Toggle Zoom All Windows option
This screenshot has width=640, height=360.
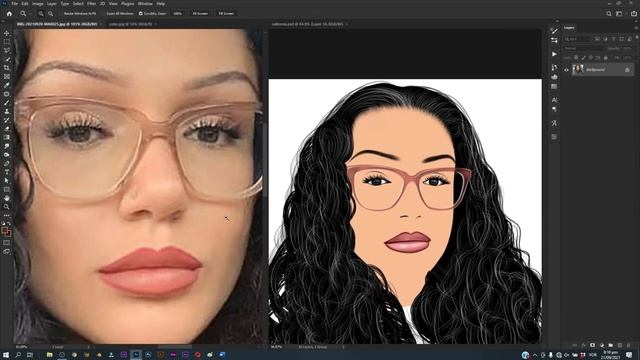pyautogui.click(x=120, y=13)
